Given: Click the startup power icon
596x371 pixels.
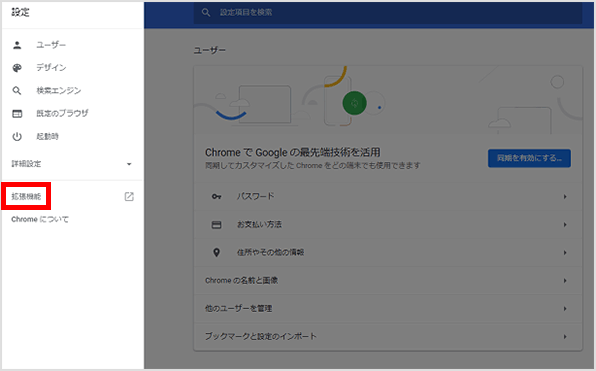Looking at the screenshot, I should tap(17, 136).
